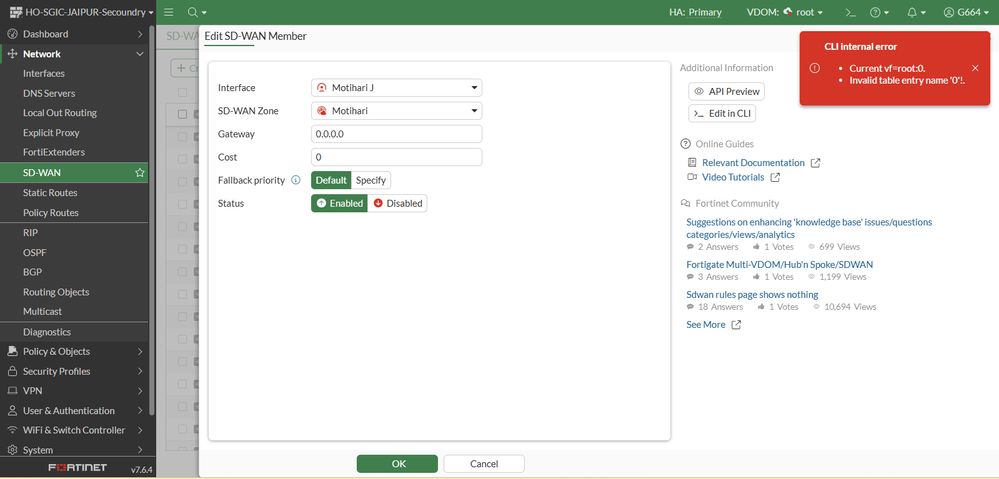This screenshot has height=479, width=999.
Task: Click the WiFi & Switch Controller icon
Action: pyautogui.click(x=12, y=431)
